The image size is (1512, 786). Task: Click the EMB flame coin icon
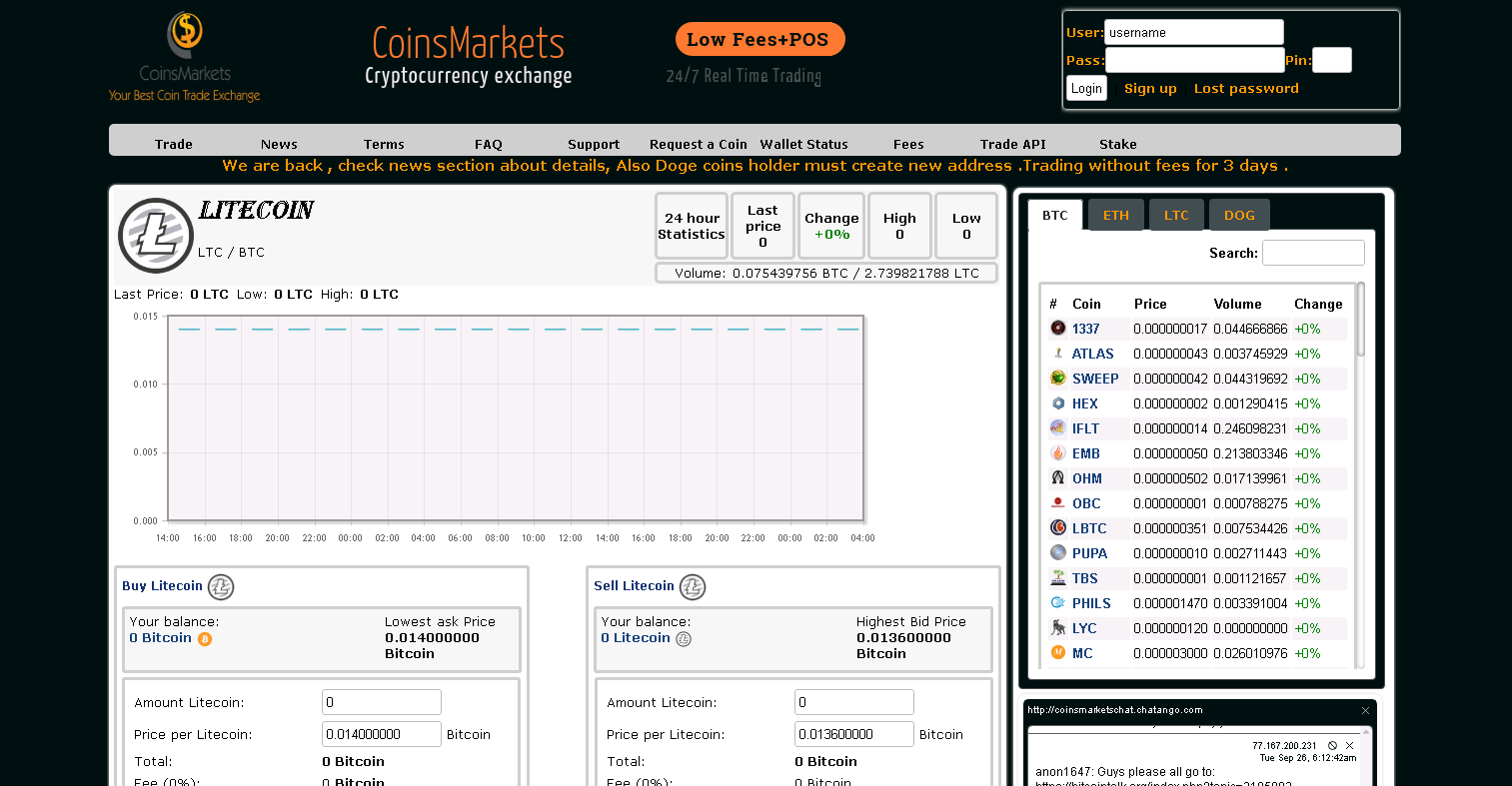1058,452
